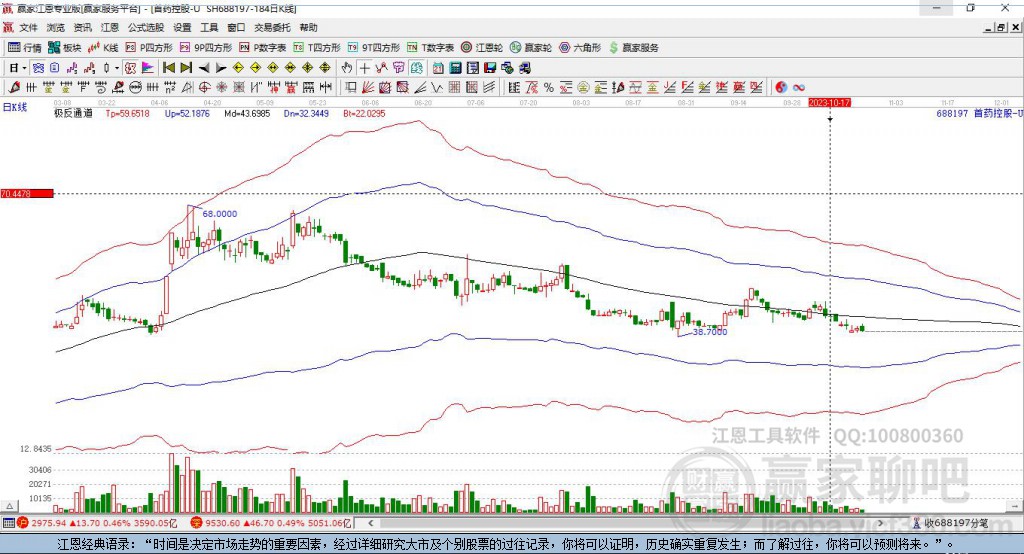Click the 收688197分笔 status entry

tap(950, 523)
